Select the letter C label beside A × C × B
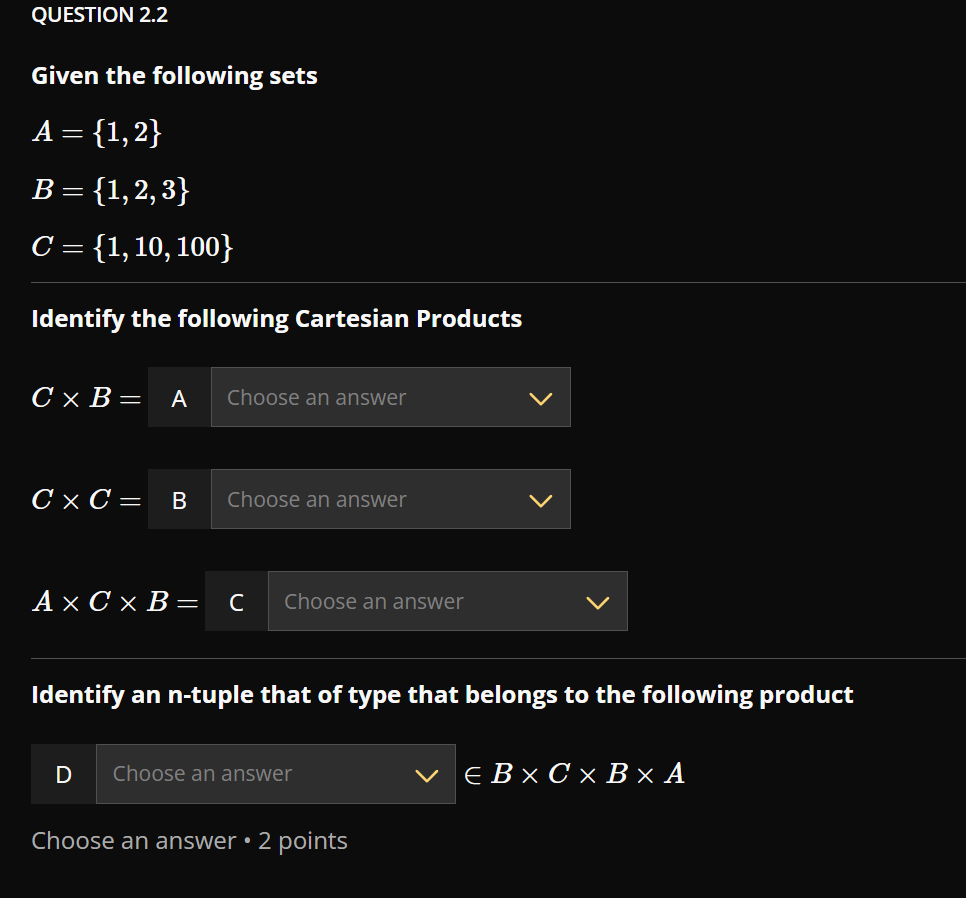966x898 pixels. (x=236, y=601)
